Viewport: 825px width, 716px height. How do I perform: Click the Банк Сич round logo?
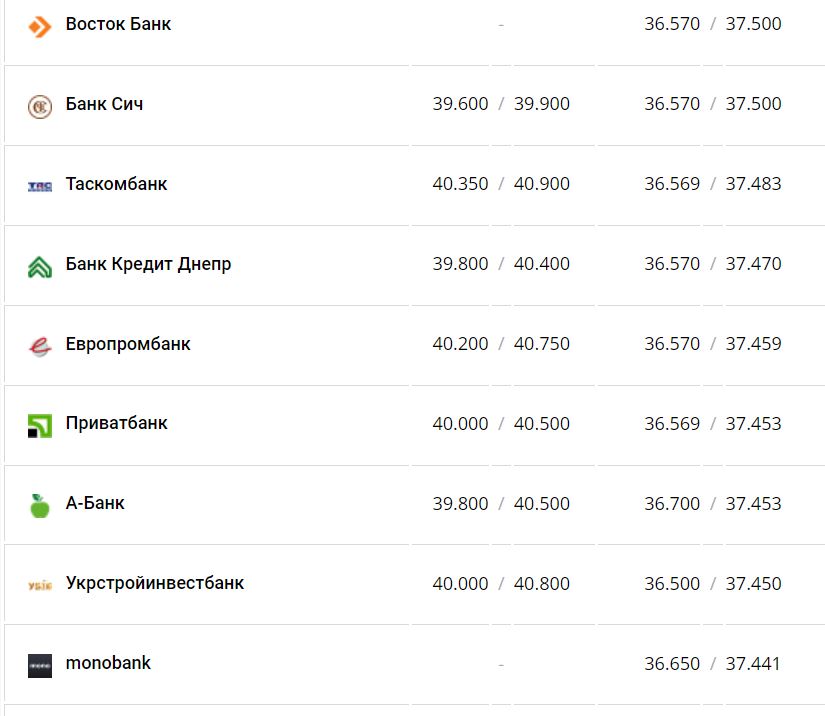pyautogui.click(x=39, y=107)
